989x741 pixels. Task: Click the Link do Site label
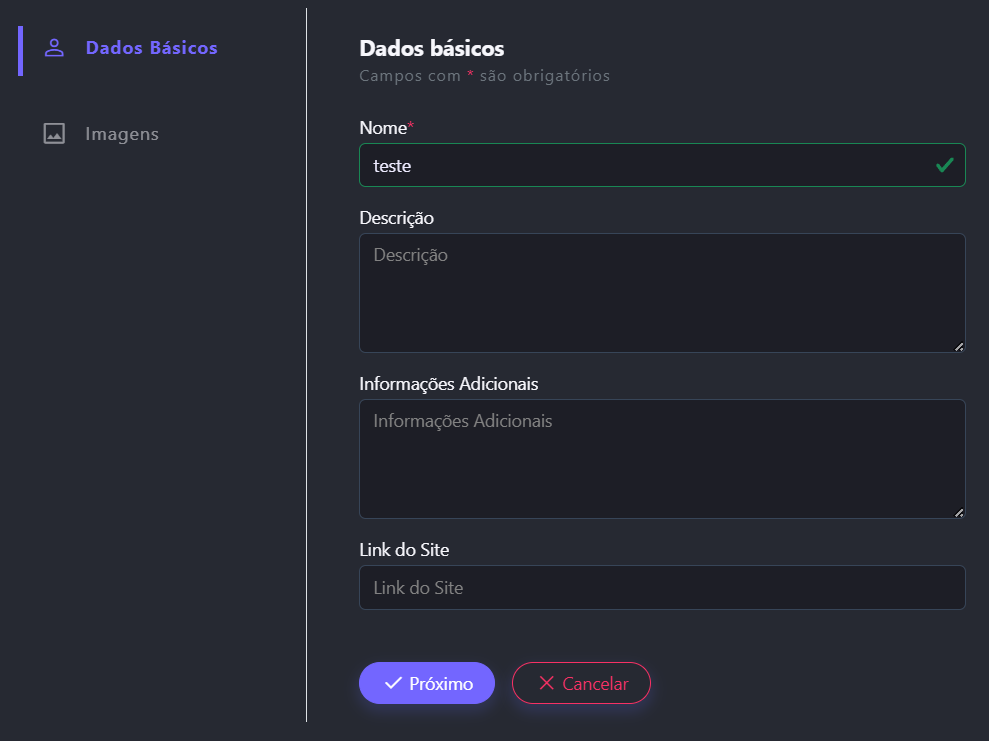404,550
